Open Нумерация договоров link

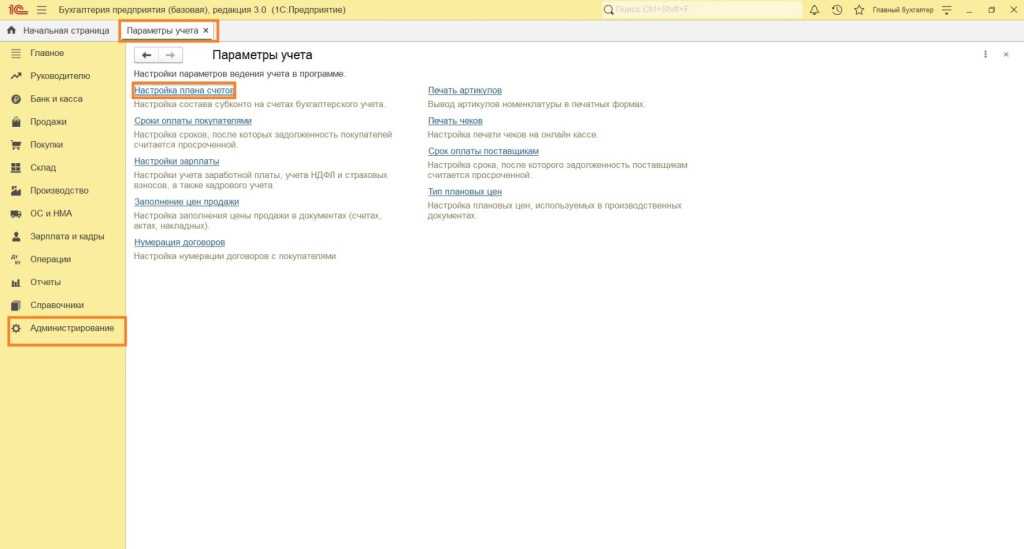(180, 242)
